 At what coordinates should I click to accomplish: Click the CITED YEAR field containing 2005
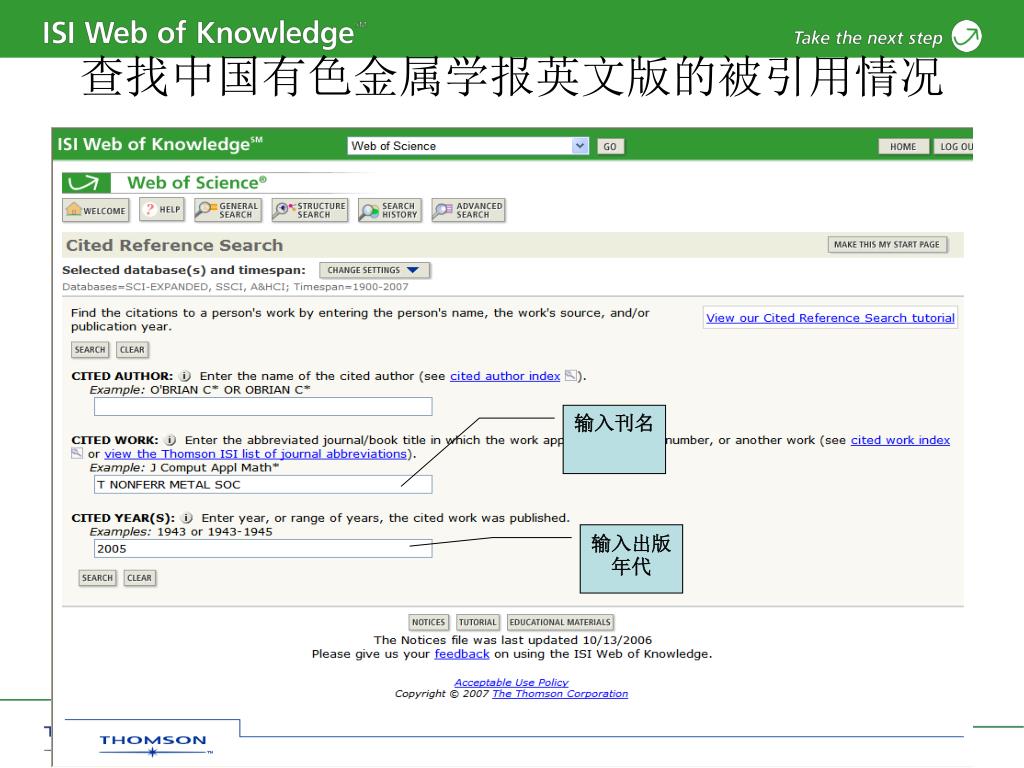[x=263, y=549]
